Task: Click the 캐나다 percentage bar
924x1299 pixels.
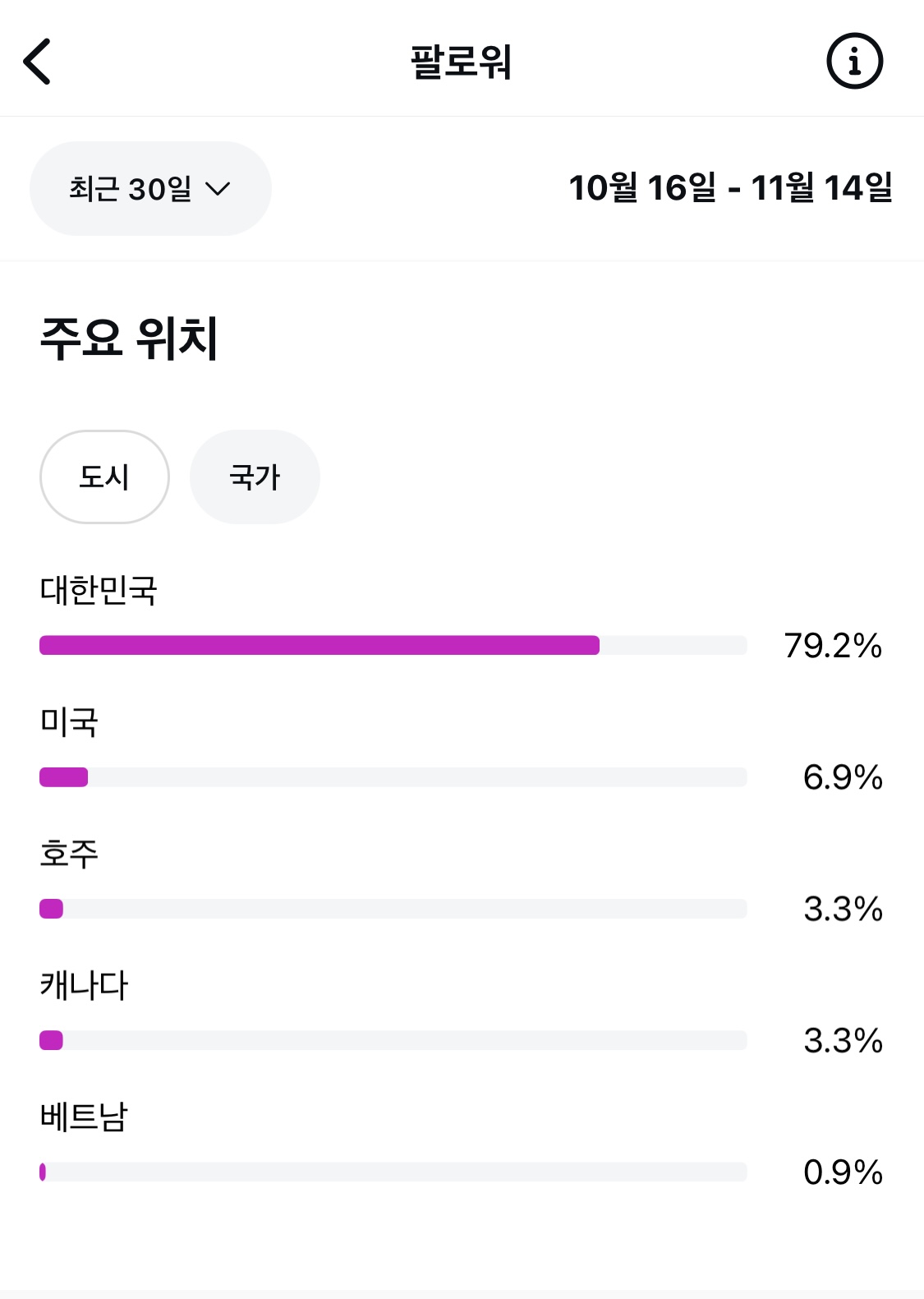Action: [x=393, y=1040]
